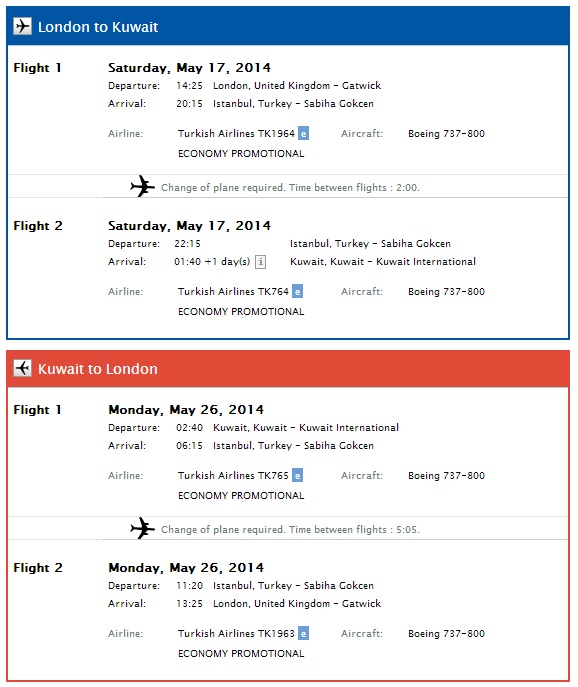Click the e-ticket icon beside TK1963
This screenshot has width=578, height=687.
click(303, 633)
